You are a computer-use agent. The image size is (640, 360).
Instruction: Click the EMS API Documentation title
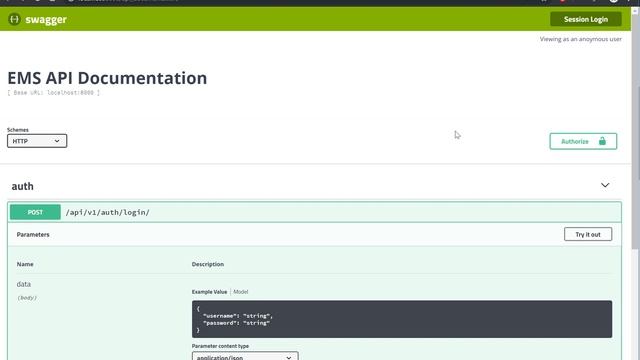coord(107,78)
